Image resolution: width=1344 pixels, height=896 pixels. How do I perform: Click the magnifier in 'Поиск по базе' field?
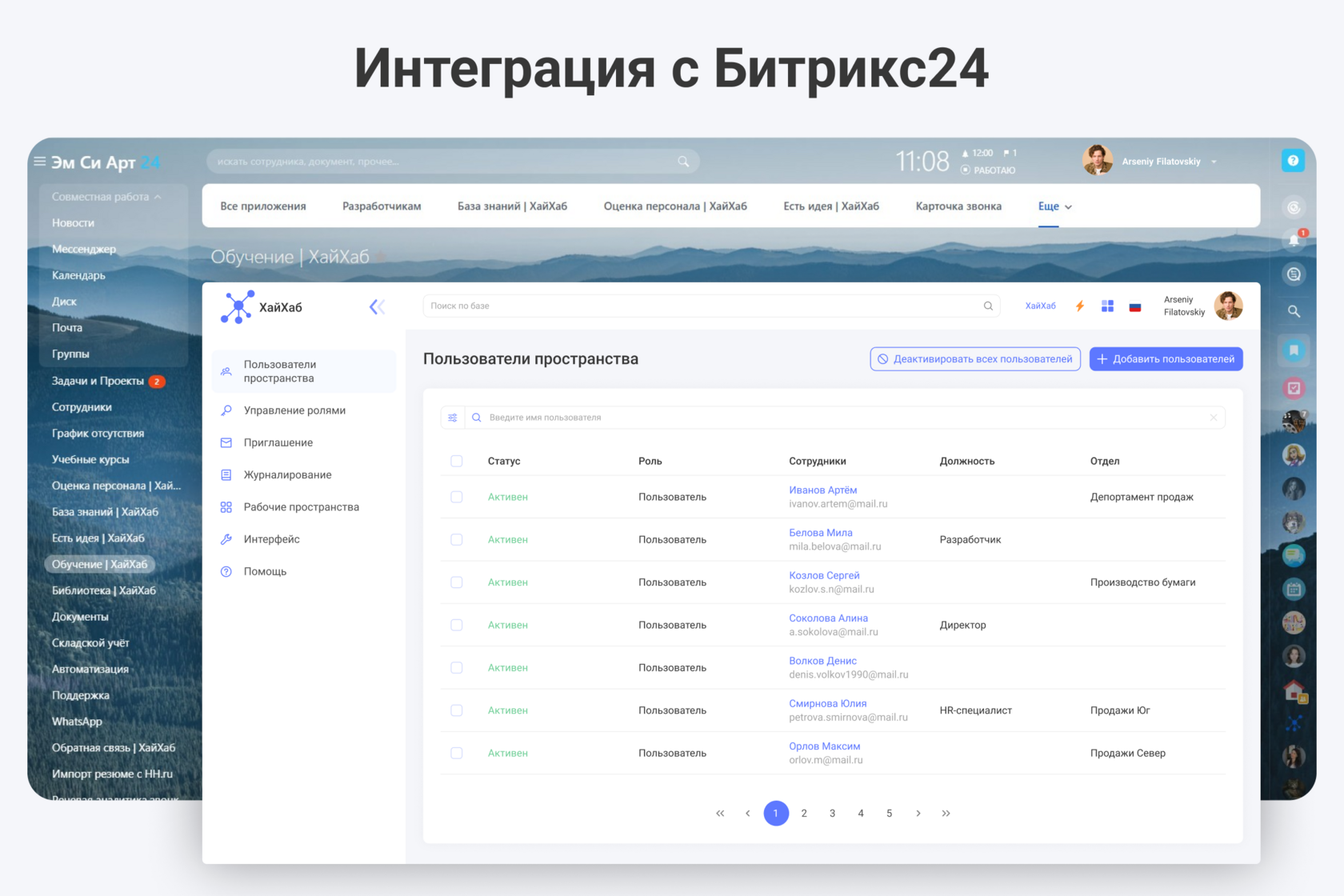pyautogui.click(x=988, y=306)
